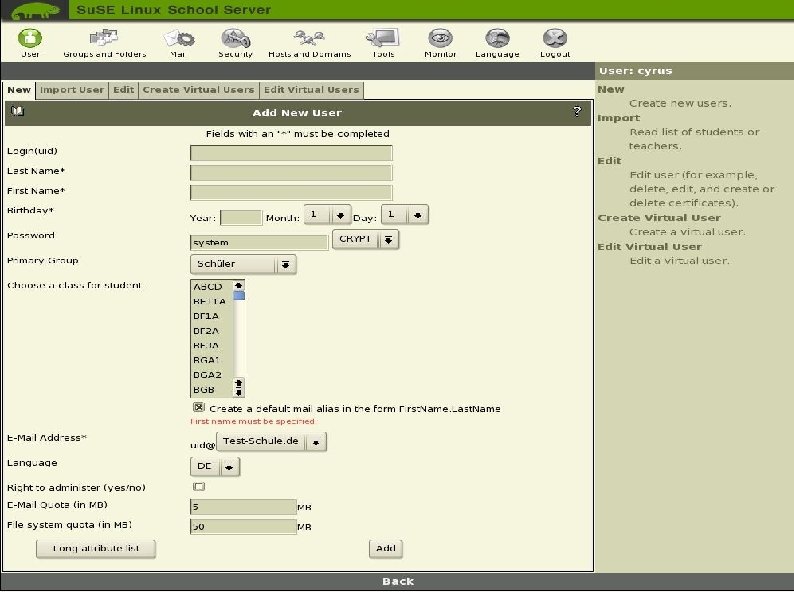This screenshot has height=595, width=794.
Task: Open the Security section icon
Action: pyautogui.click(x=235, y=38)
